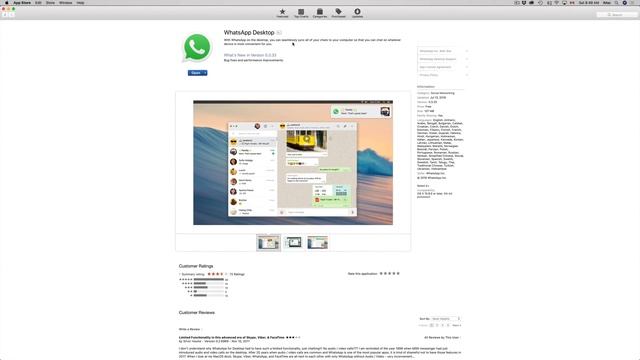Open the Updates toolbar icon

click(357, 12)
